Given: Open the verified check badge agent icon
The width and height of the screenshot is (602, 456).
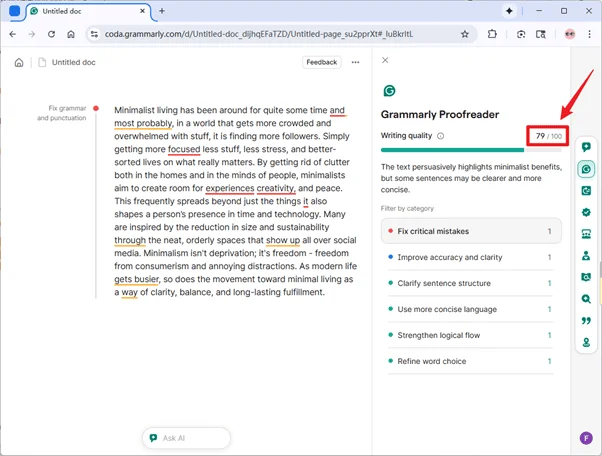Looking at the screenshot, I should (x=586, y=212).
